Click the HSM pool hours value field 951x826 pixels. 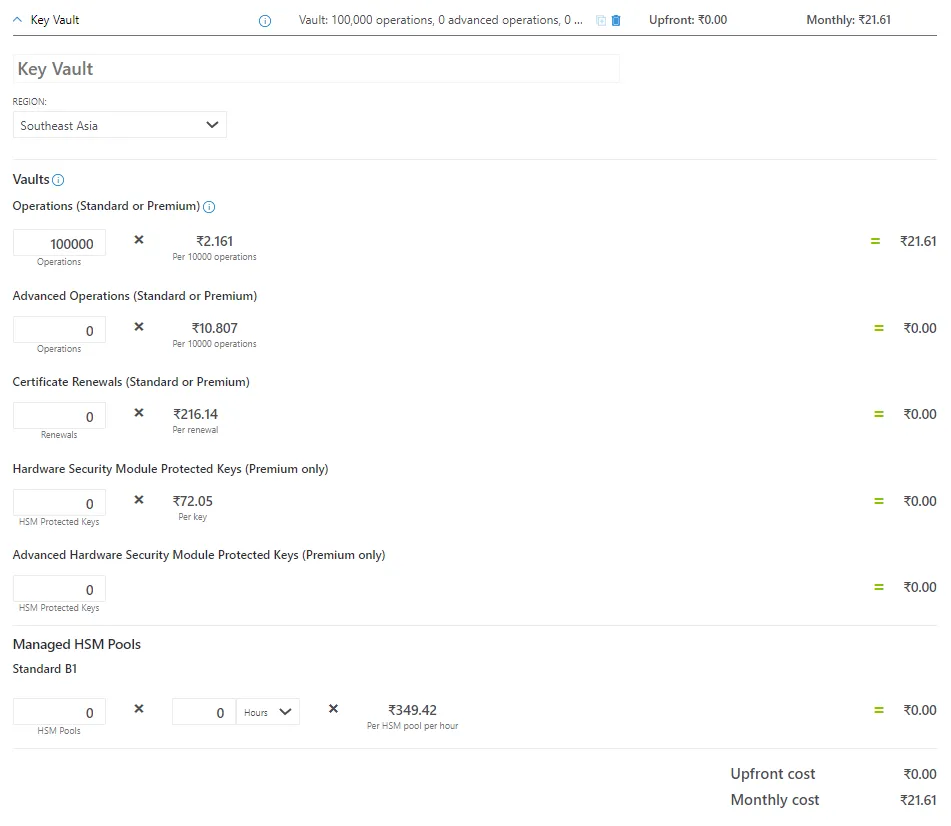click(204, 712)
